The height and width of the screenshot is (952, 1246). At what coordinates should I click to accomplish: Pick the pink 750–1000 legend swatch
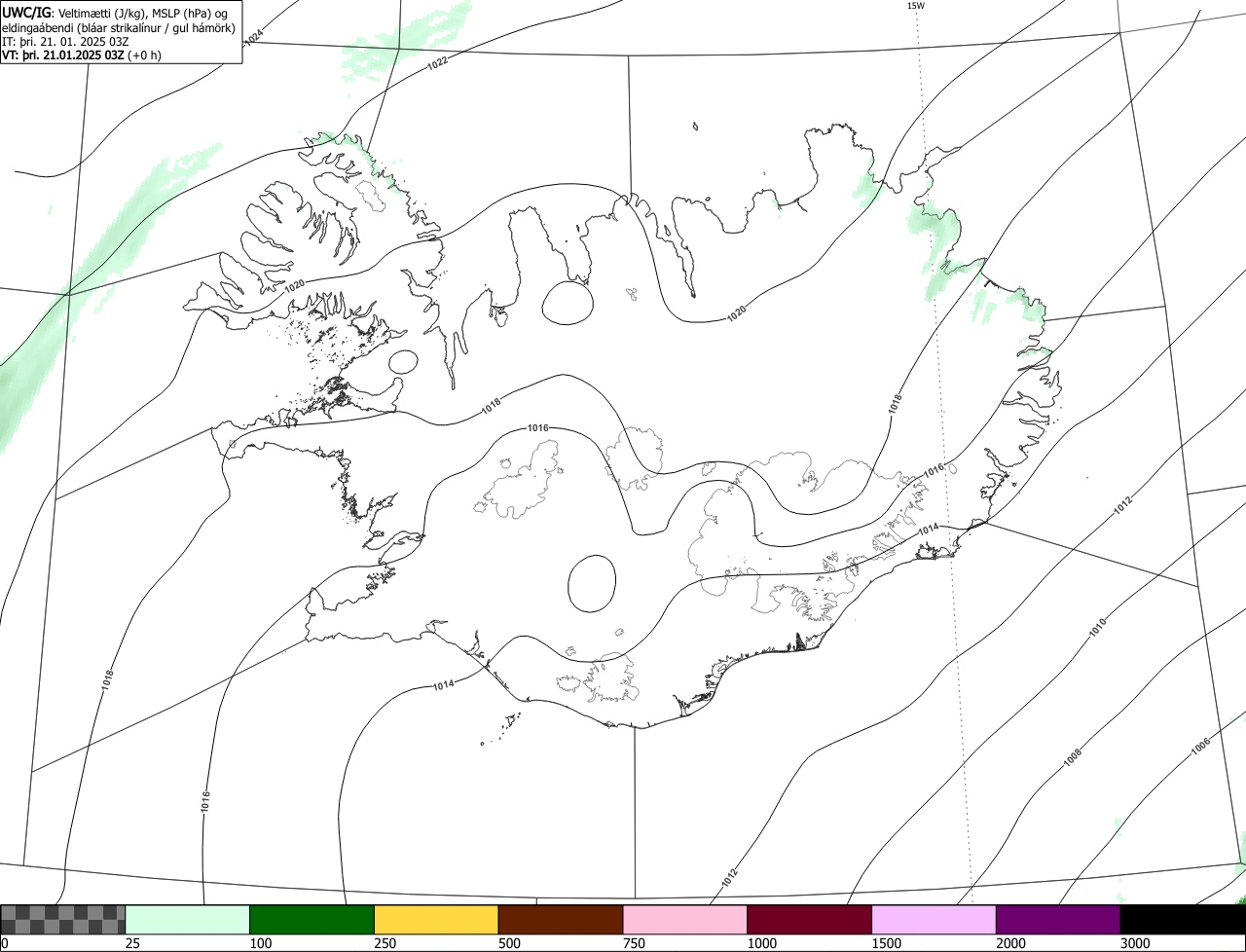click(685, 920)
